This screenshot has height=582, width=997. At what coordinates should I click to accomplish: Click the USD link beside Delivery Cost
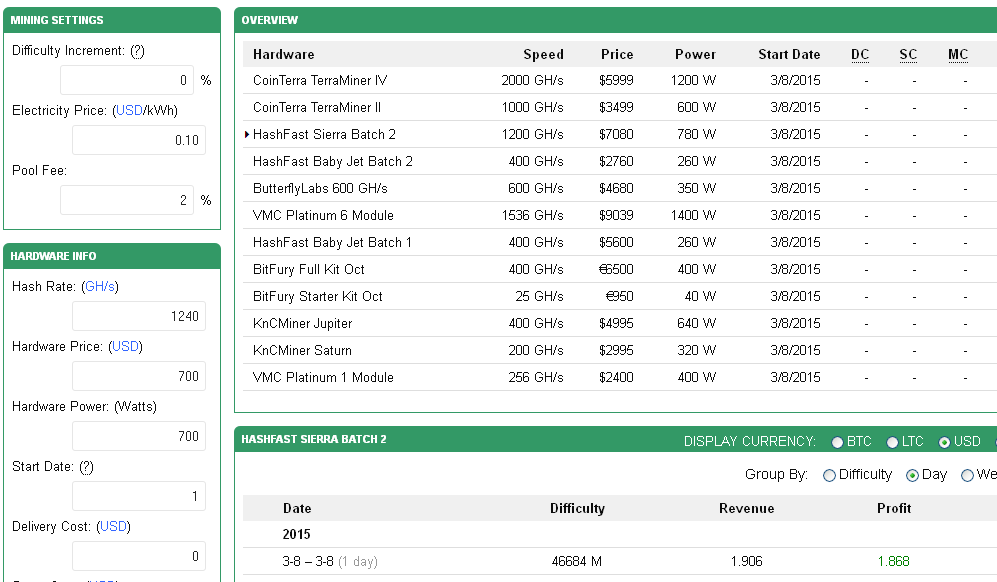pyautogui.click(x=113, y=527)
